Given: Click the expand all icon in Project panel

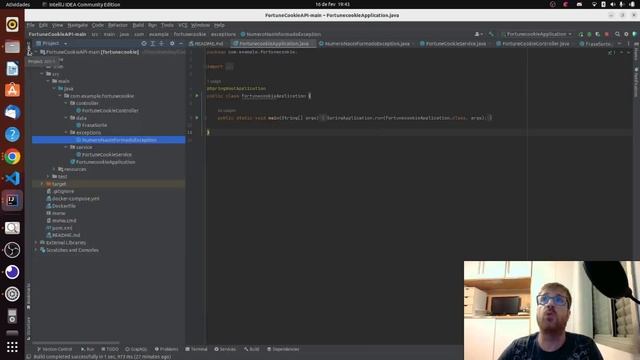Looking at the screenshot, I should 153,44.
